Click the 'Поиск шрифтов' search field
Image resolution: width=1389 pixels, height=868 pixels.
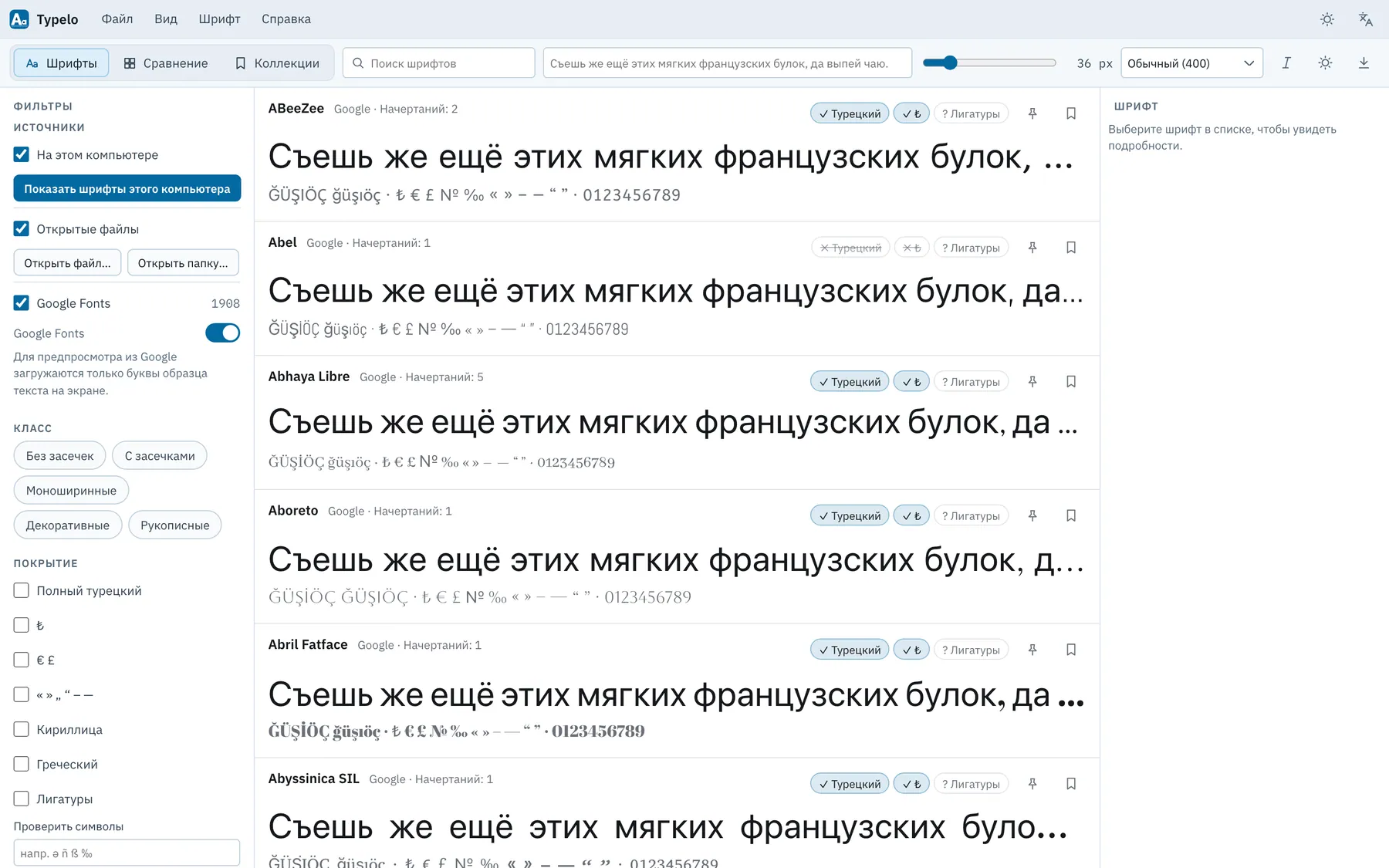click(438, 63)
